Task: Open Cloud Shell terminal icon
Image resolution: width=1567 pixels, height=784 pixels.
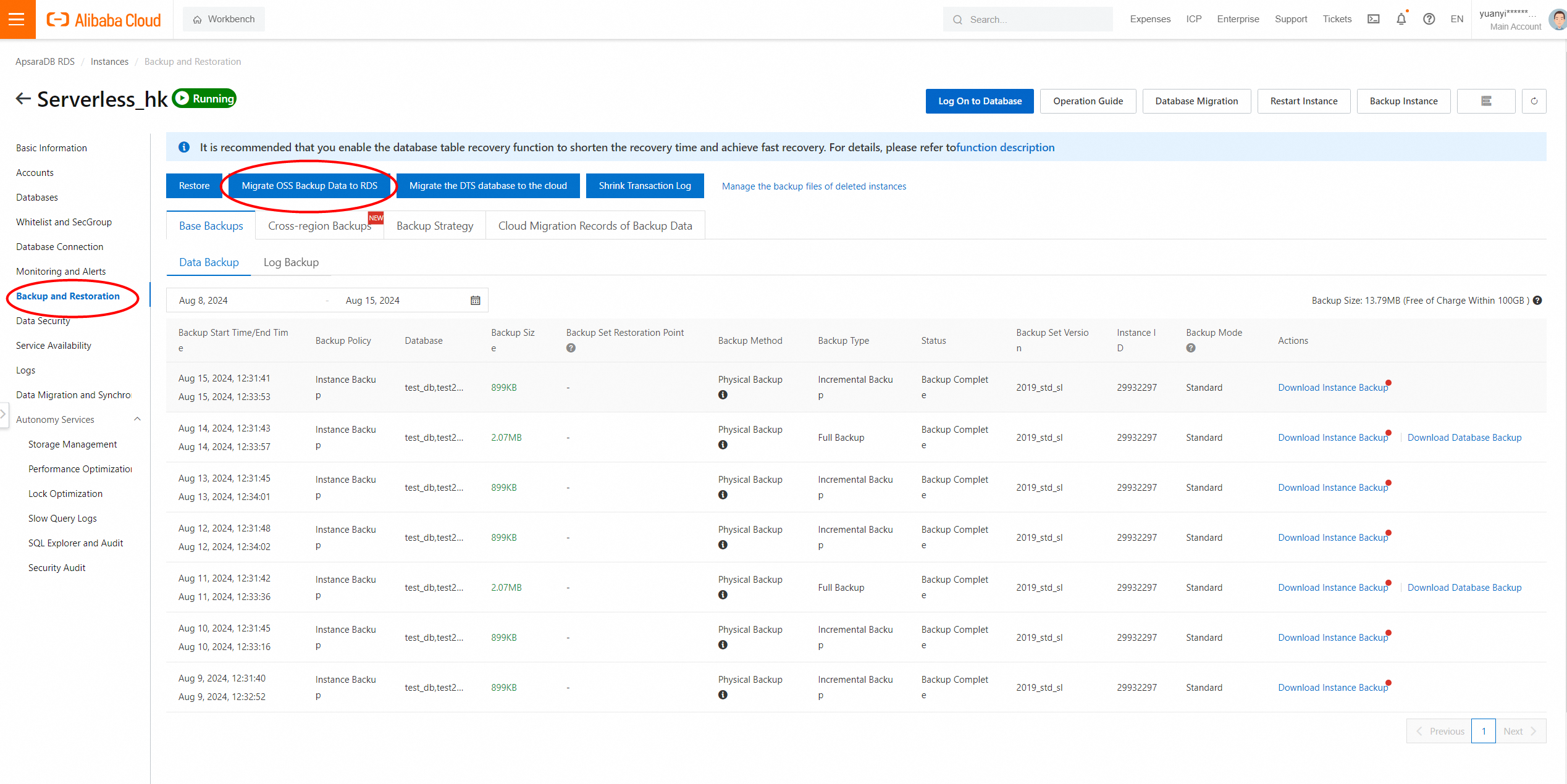Action: 1373,19
